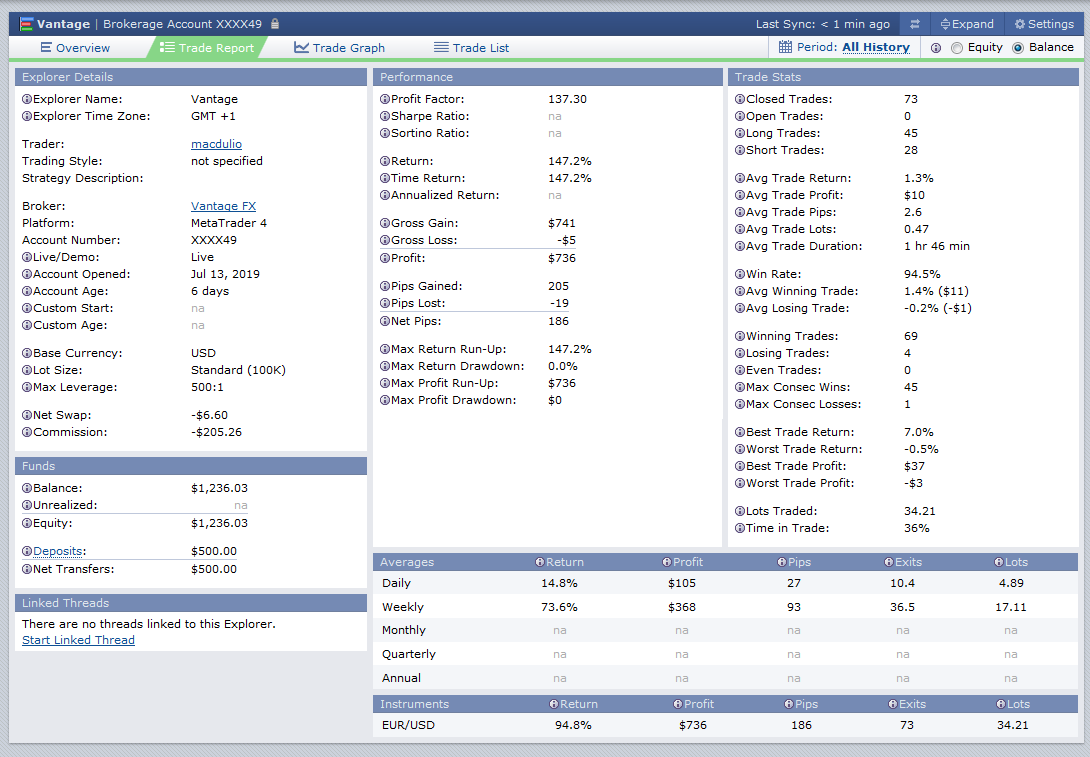1090x757 pixels.
Task: Open the Vantage FX broker link
Action: pos(223,206)
